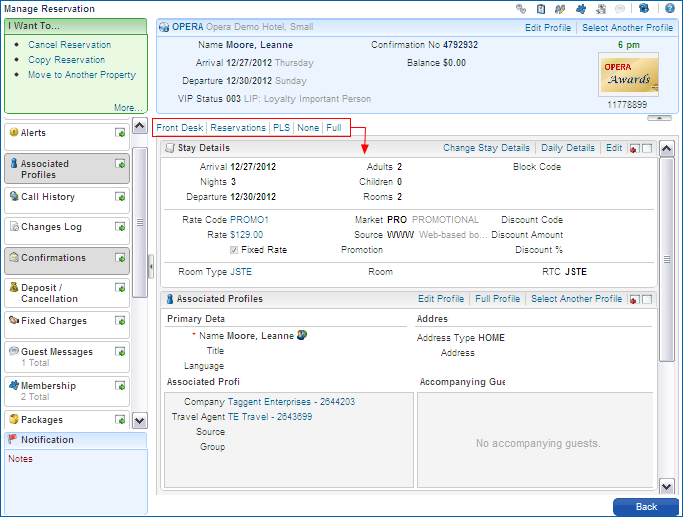Image resolution: width=683 pixels, height=517 pixels.
Task: Click the linked chat bubbles toolbar icon
Action: pos(521,9)
